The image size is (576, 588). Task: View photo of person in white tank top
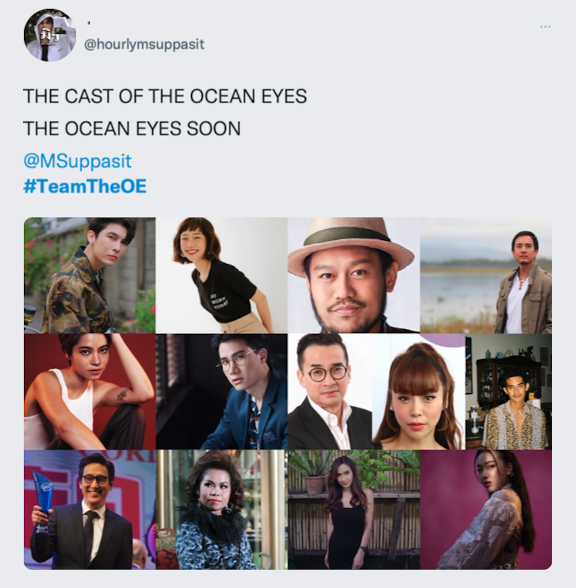(x=90, y=392)
